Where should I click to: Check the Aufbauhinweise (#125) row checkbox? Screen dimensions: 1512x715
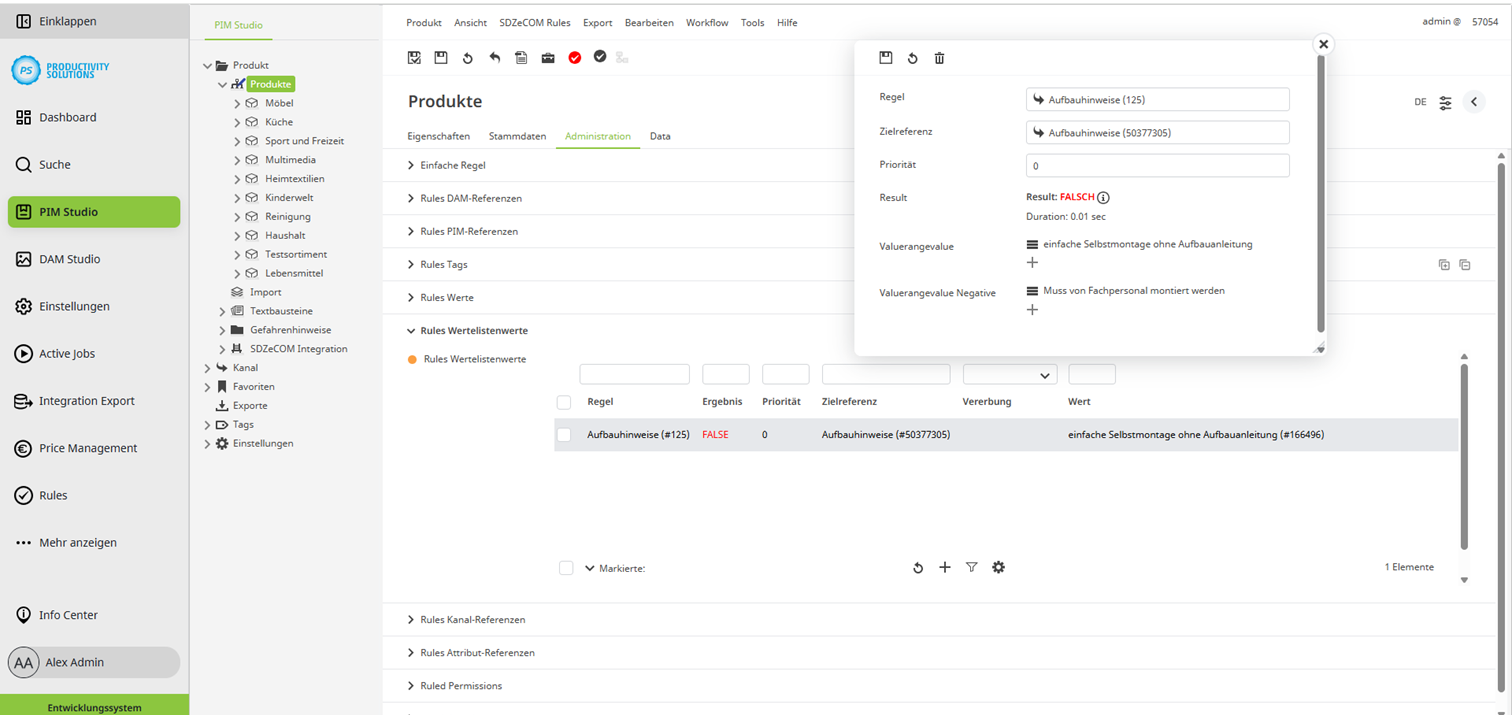tap(564, 435)
